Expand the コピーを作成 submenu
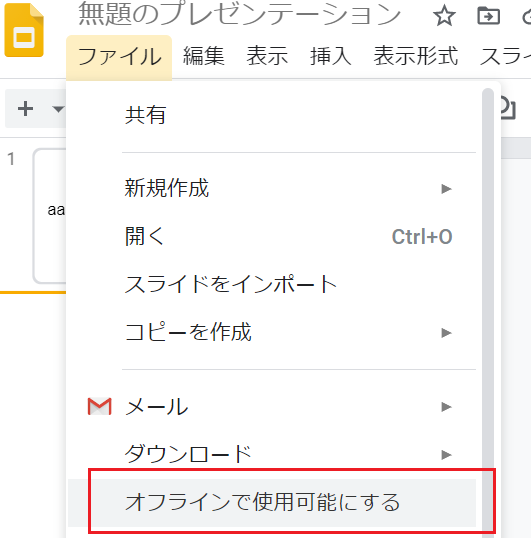This screenshot has width=531, height=538. (x=272, y=332)
